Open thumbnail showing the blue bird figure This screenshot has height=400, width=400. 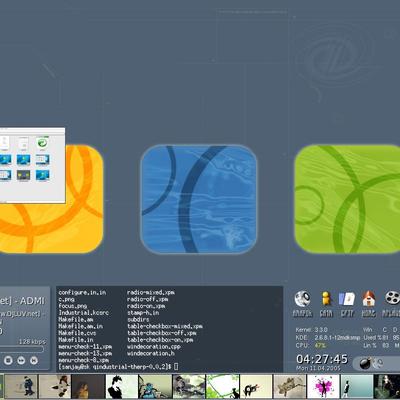point(155,386)
